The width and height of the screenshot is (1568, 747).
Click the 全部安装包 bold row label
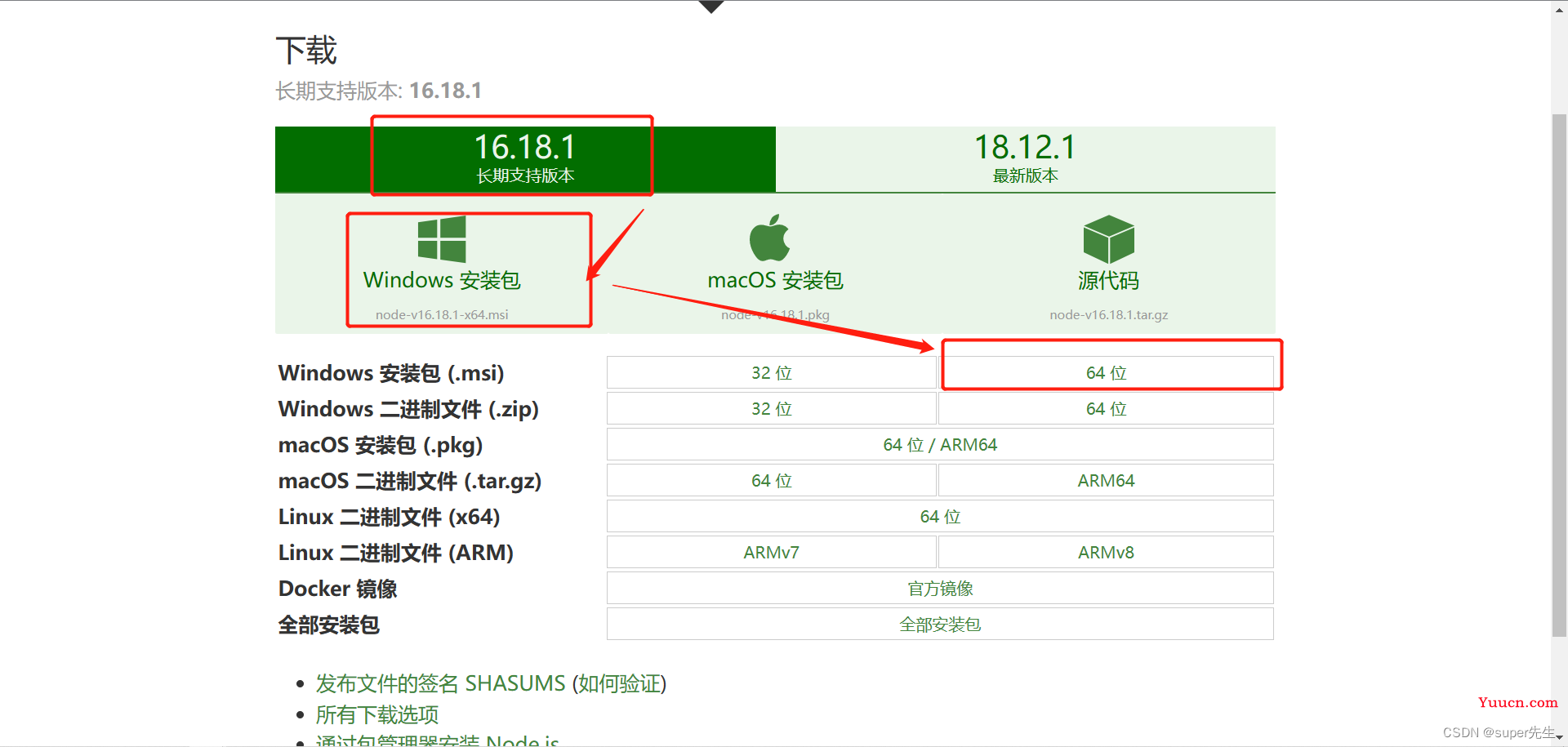point(329,625)
